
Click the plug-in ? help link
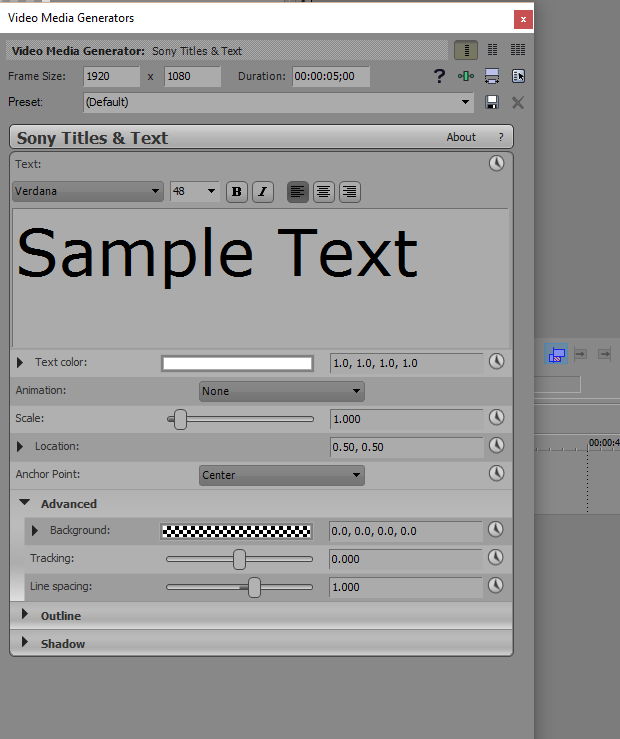[501, 137]
